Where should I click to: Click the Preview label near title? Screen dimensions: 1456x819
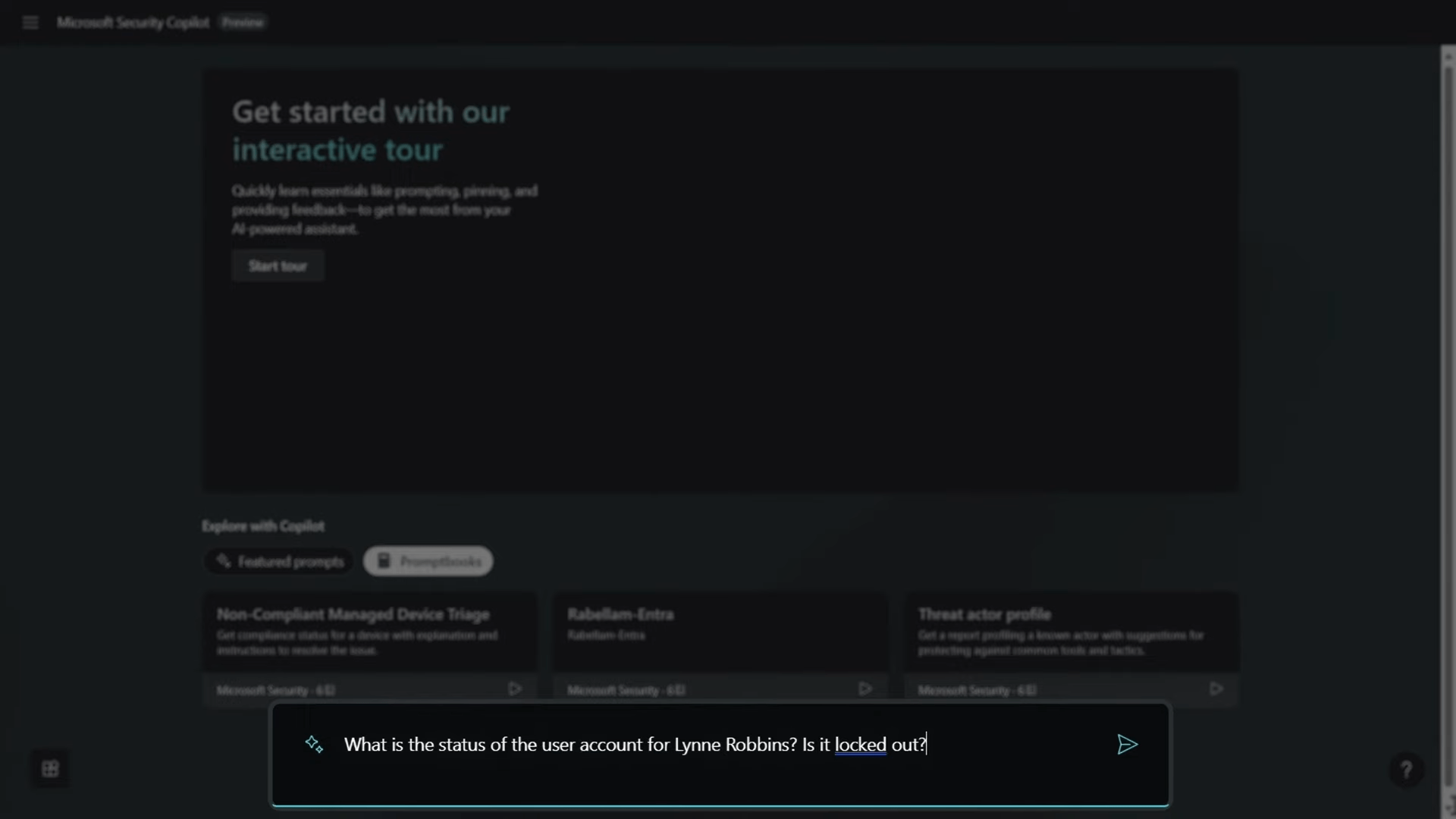click(x=243, y=22)
